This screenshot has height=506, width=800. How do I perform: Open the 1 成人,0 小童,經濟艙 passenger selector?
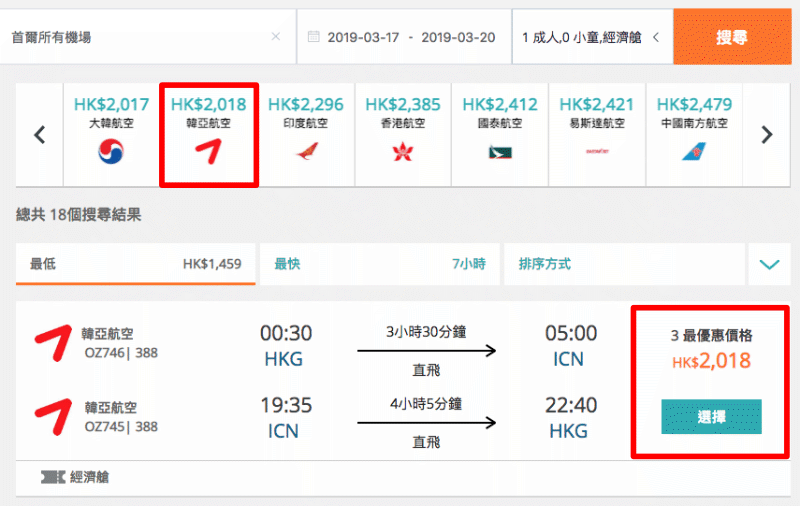click(592, 37)
